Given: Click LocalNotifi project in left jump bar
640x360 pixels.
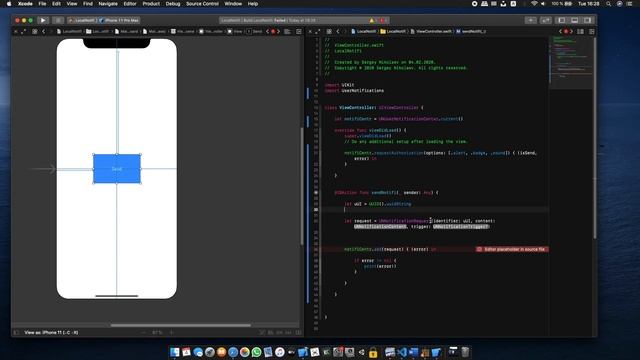Looking at the screenshot, I should (69, 31).
